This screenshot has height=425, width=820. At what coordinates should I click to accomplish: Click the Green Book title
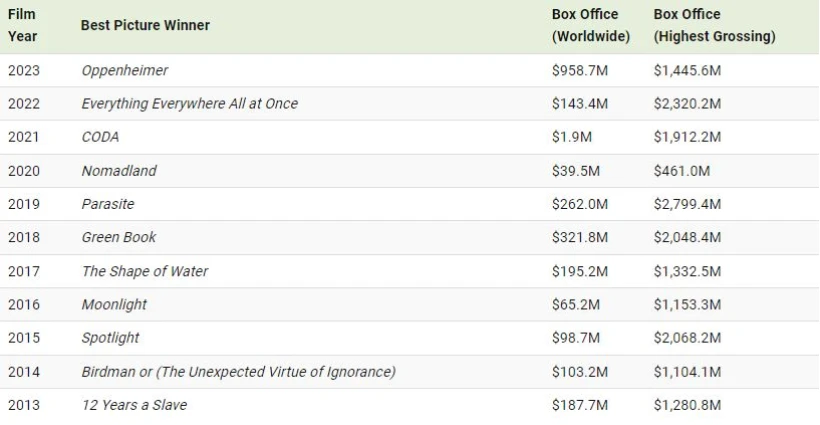pos(119,237)
